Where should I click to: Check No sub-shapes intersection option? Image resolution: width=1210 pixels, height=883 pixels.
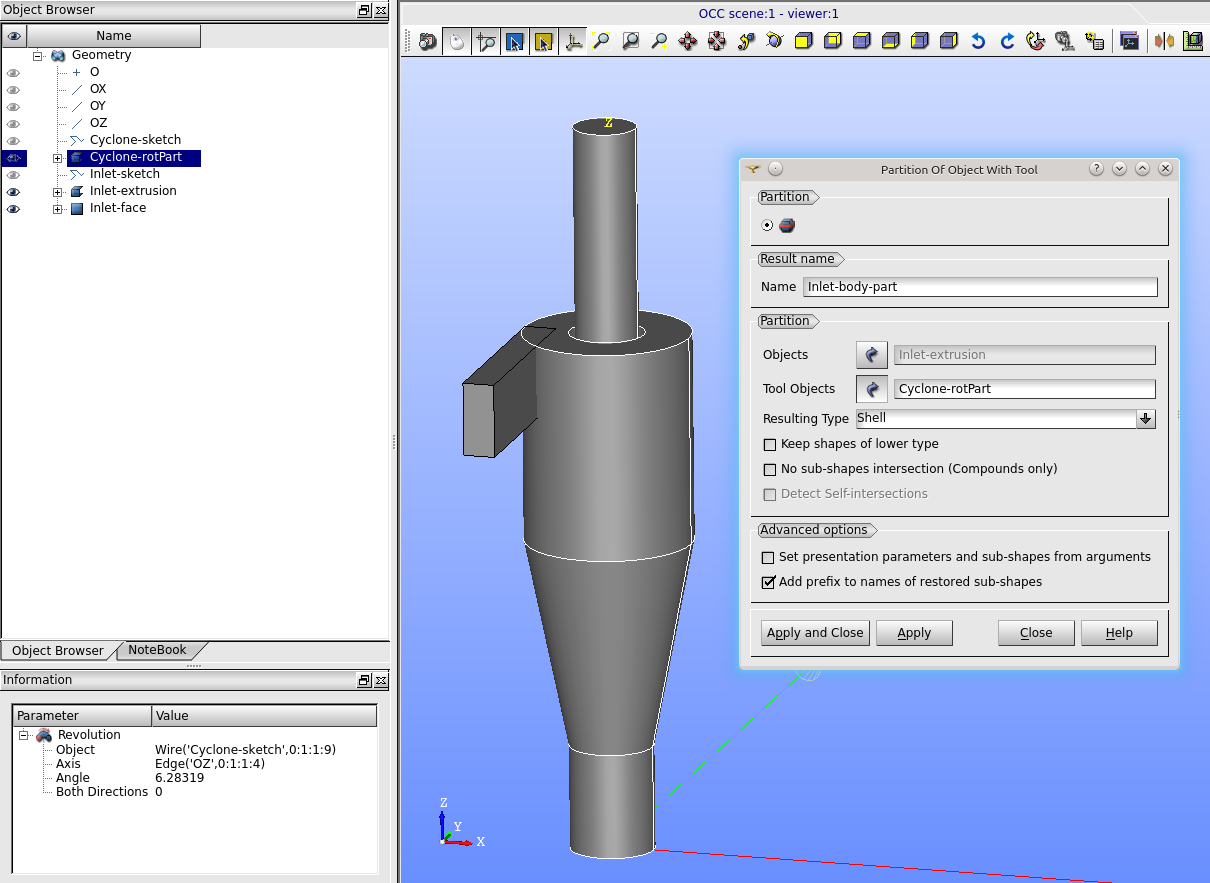[770, 469]
